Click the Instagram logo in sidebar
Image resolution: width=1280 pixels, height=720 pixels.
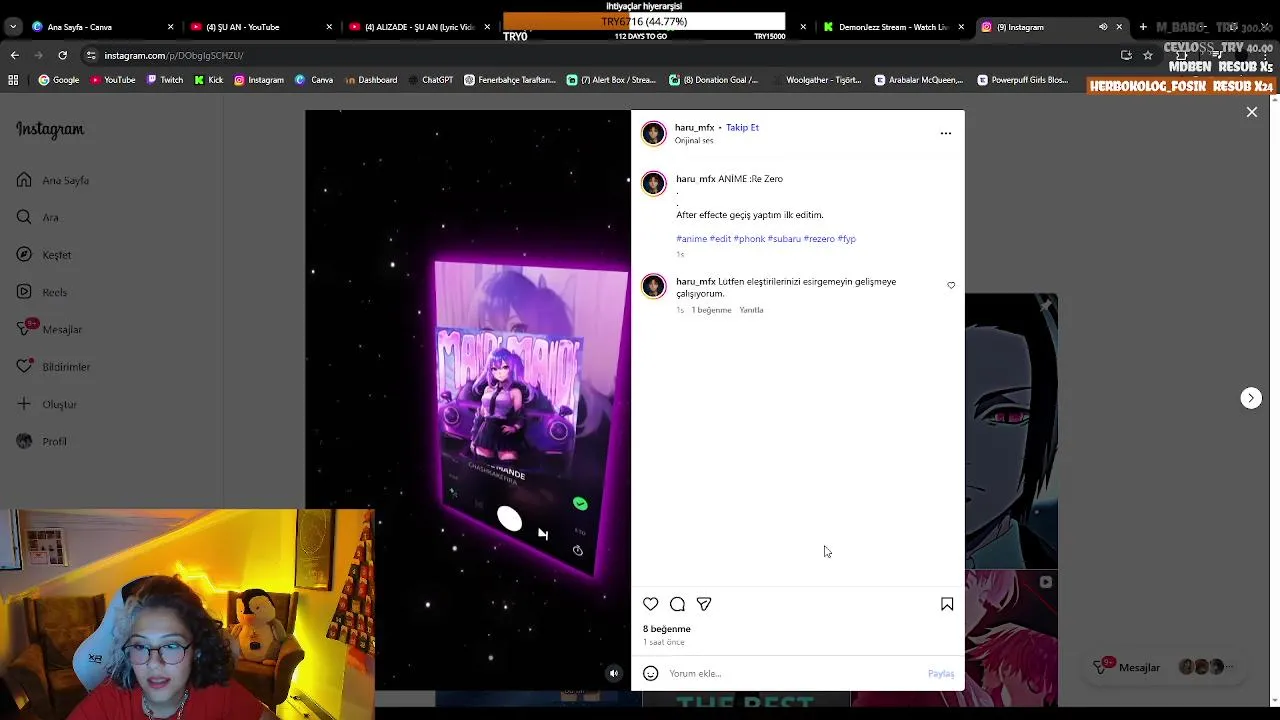click(50, 129)
